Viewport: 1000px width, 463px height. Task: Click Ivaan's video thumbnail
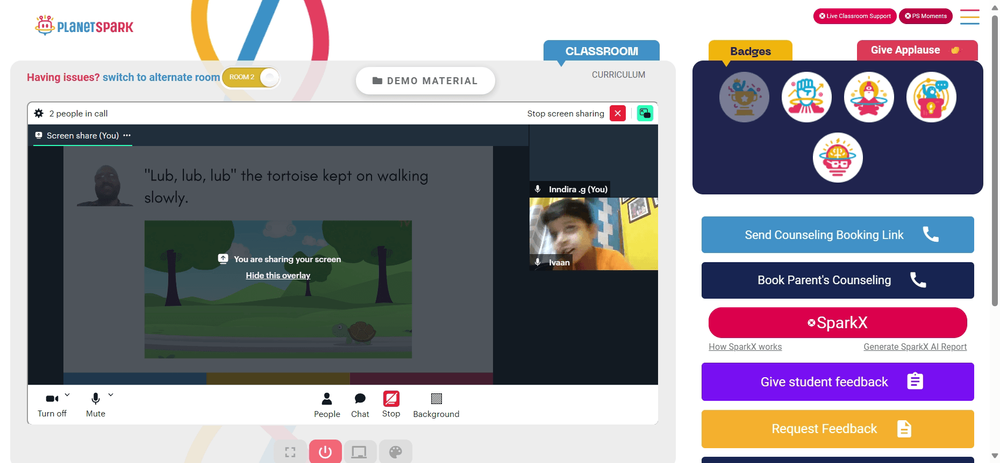(593, 233)
